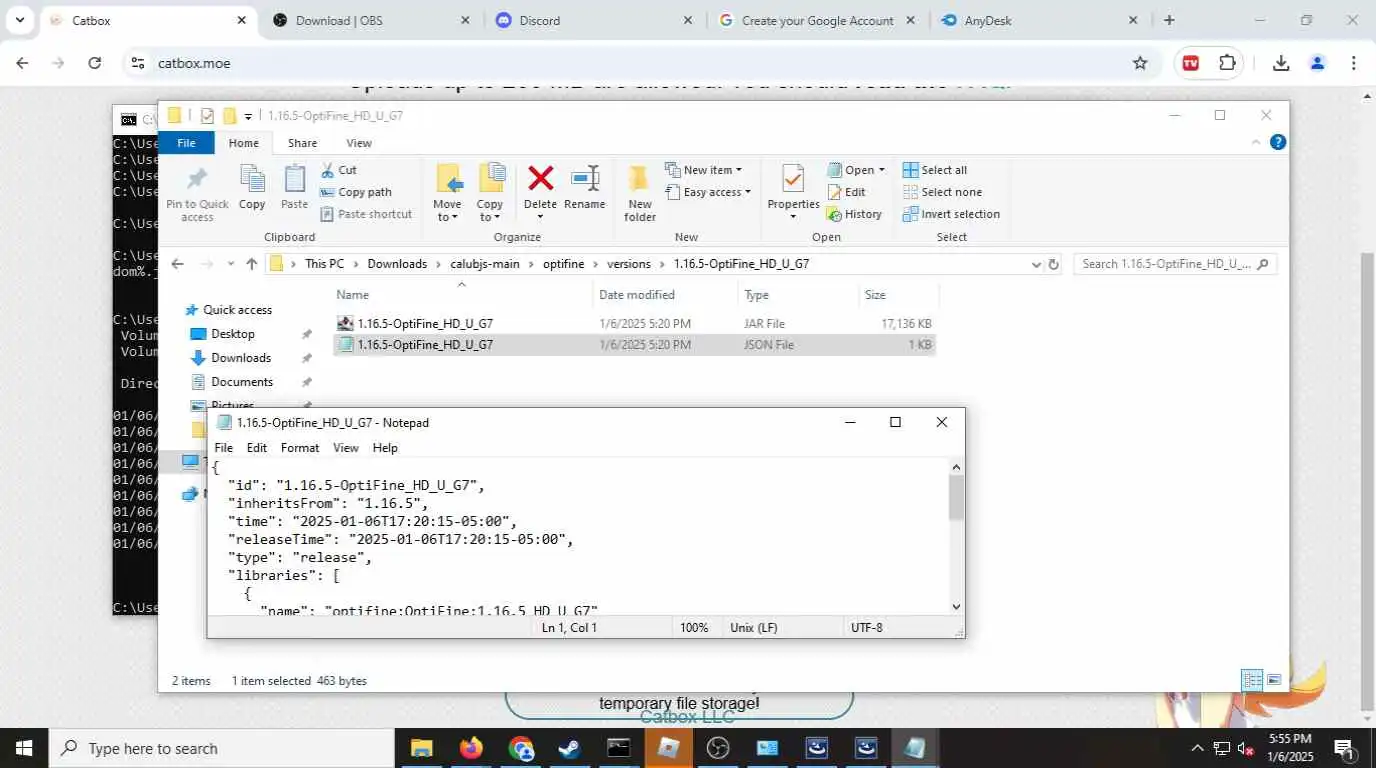The width and height of the screenshot is (1376, 768).
Task: Expand the address bar history dropdown
Action: click(1036, 264)
